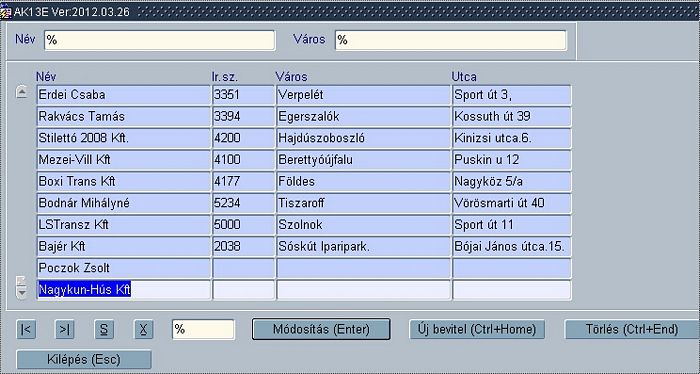Jump to first record with |< button
The image size is (700, 374).
26,329
